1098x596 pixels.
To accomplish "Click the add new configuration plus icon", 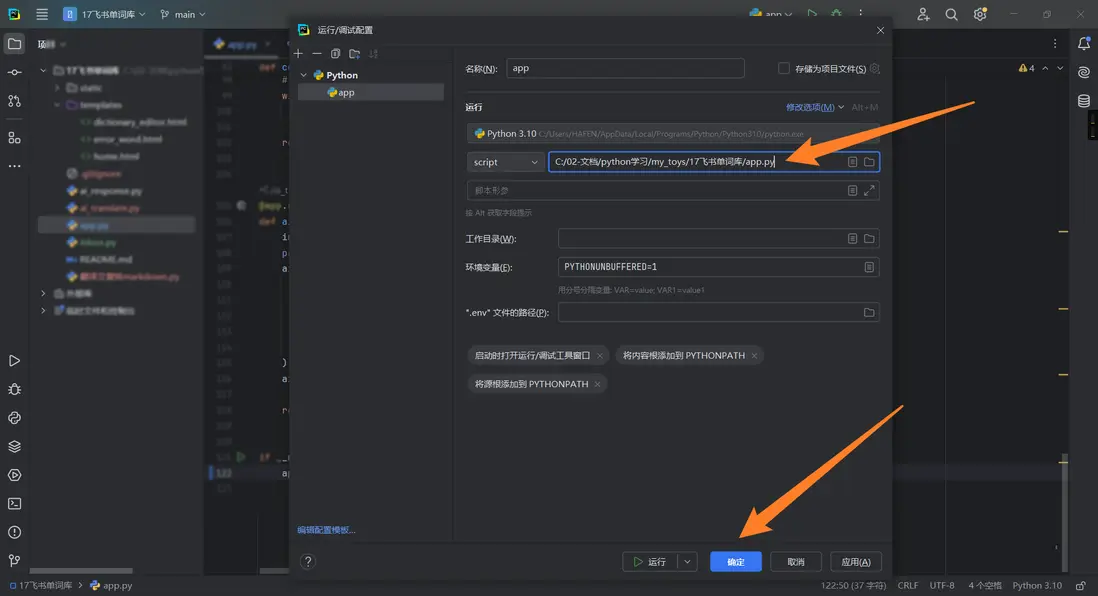I will (298, 54).
